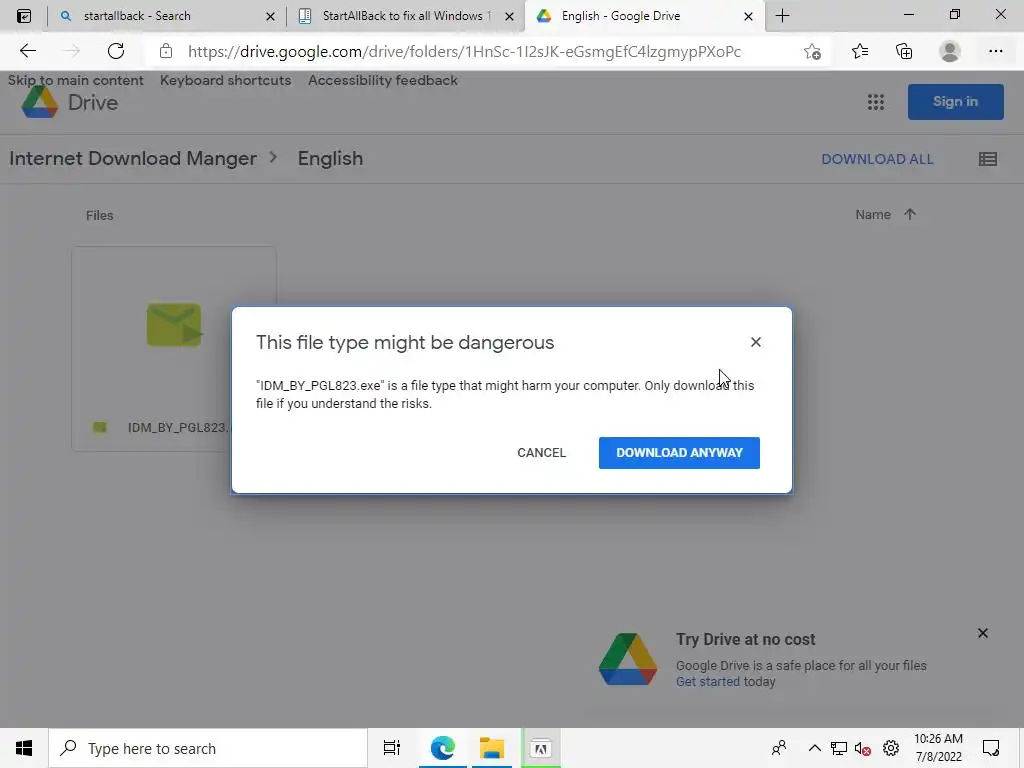This screenshot has width=1024, height=768.
Task: Click the Download Anyway button
Action: click(679, 453)
